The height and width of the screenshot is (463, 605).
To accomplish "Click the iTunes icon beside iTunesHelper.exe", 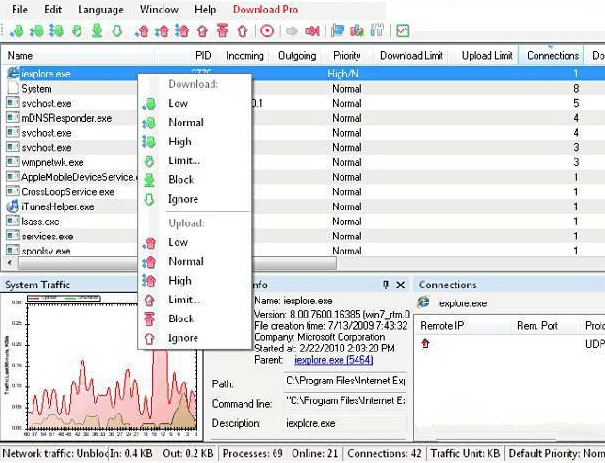I will click(12, 206).
